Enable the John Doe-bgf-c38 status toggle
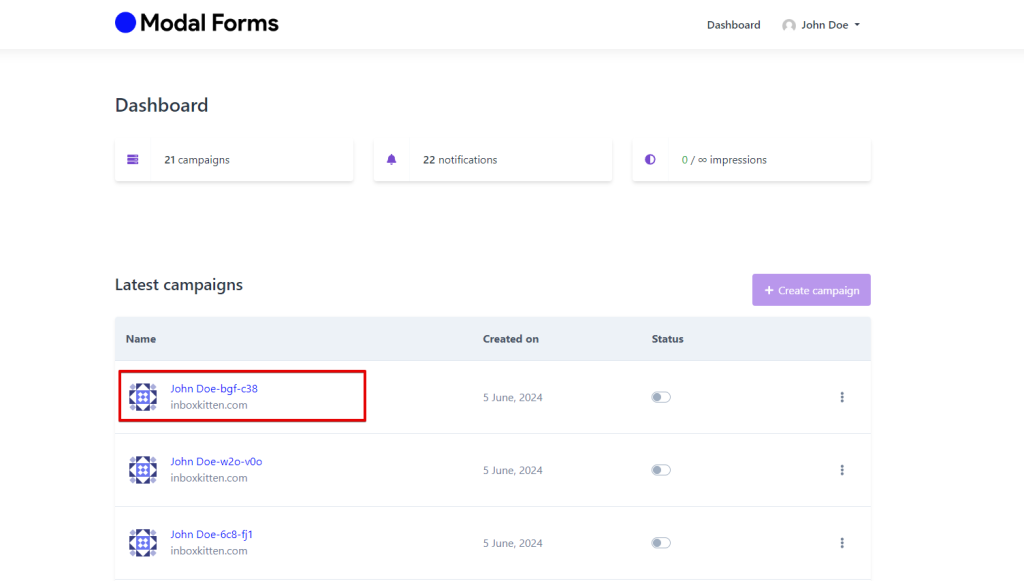 coord(660,397)
